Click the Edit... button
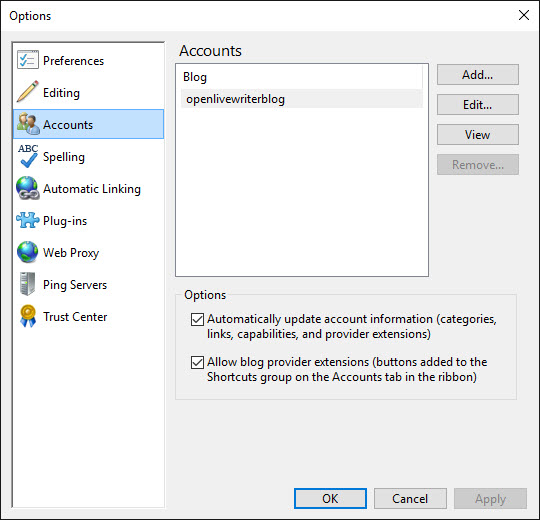The height and width of the screenshot is (520, 540). coord(478,104)
